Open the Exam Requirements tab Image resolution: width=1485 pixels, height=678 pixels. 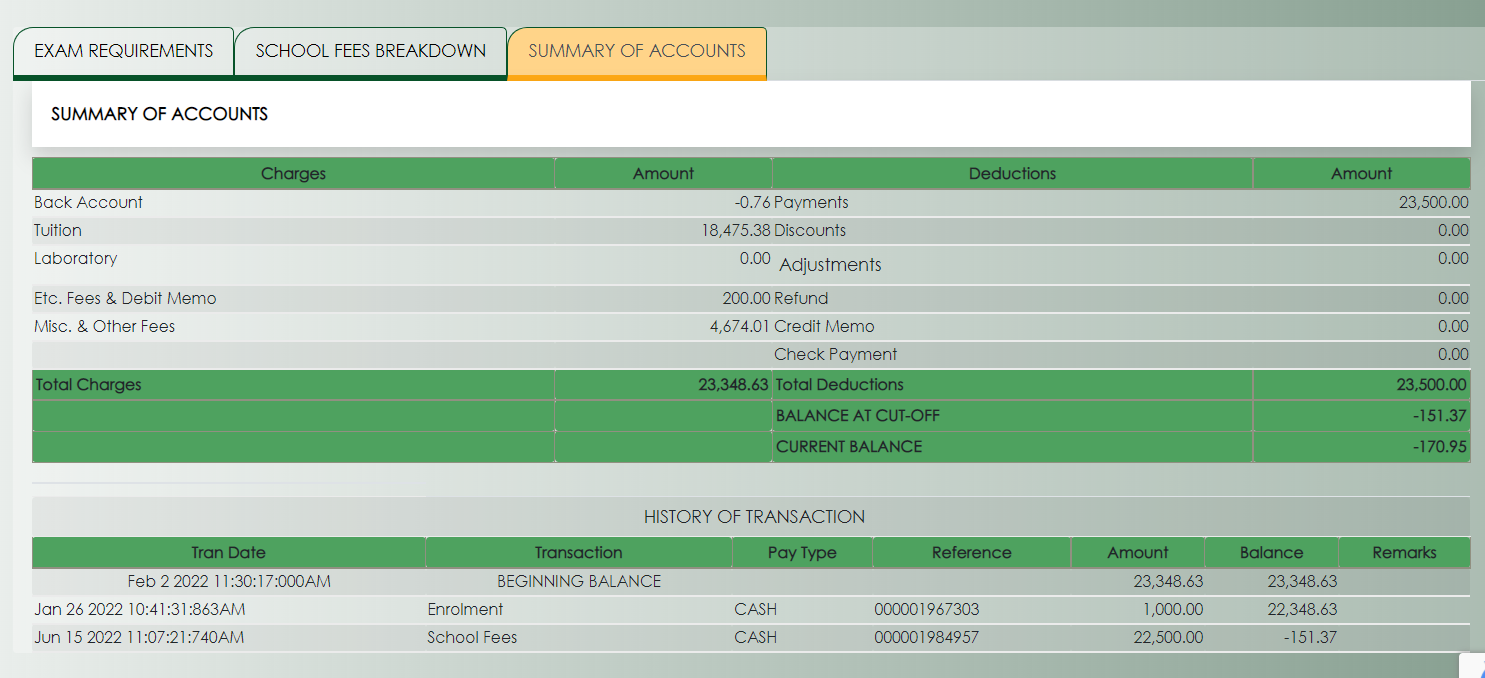pyautogui.click(x=123, y=51)
